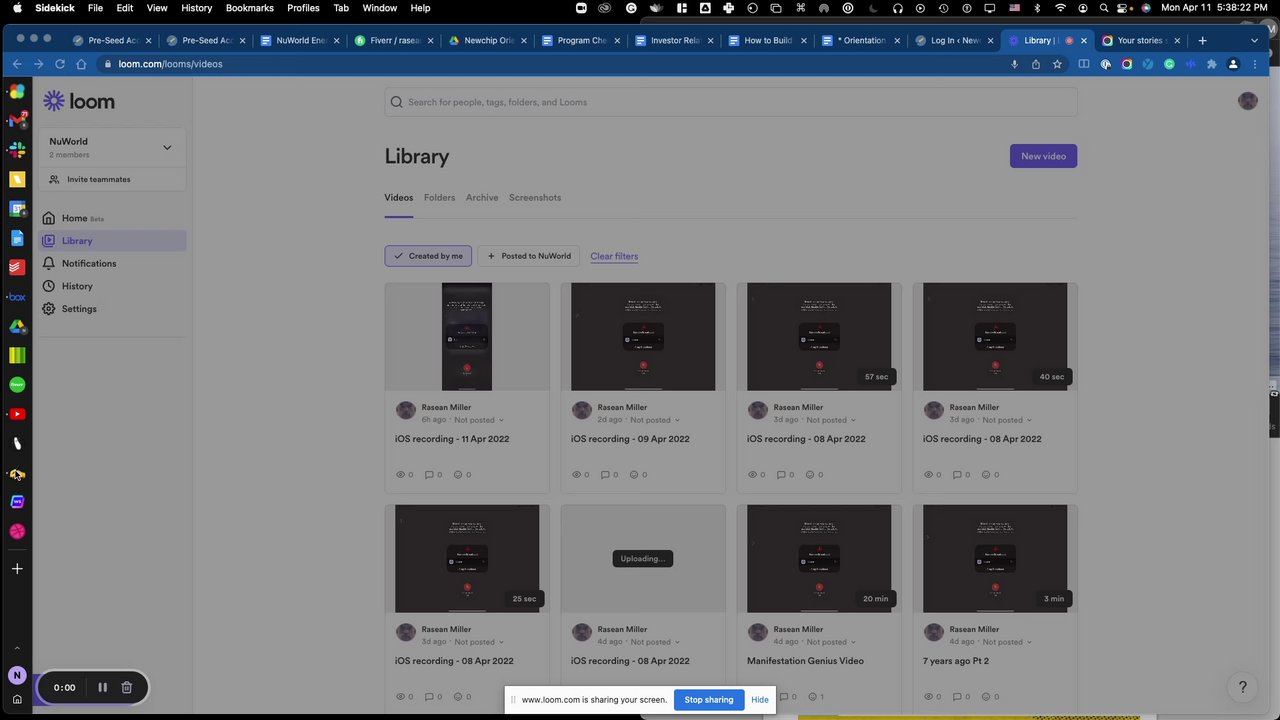Open the help question mark button
This screenshot has height=720, width=1280.
tap(1243, 687)
